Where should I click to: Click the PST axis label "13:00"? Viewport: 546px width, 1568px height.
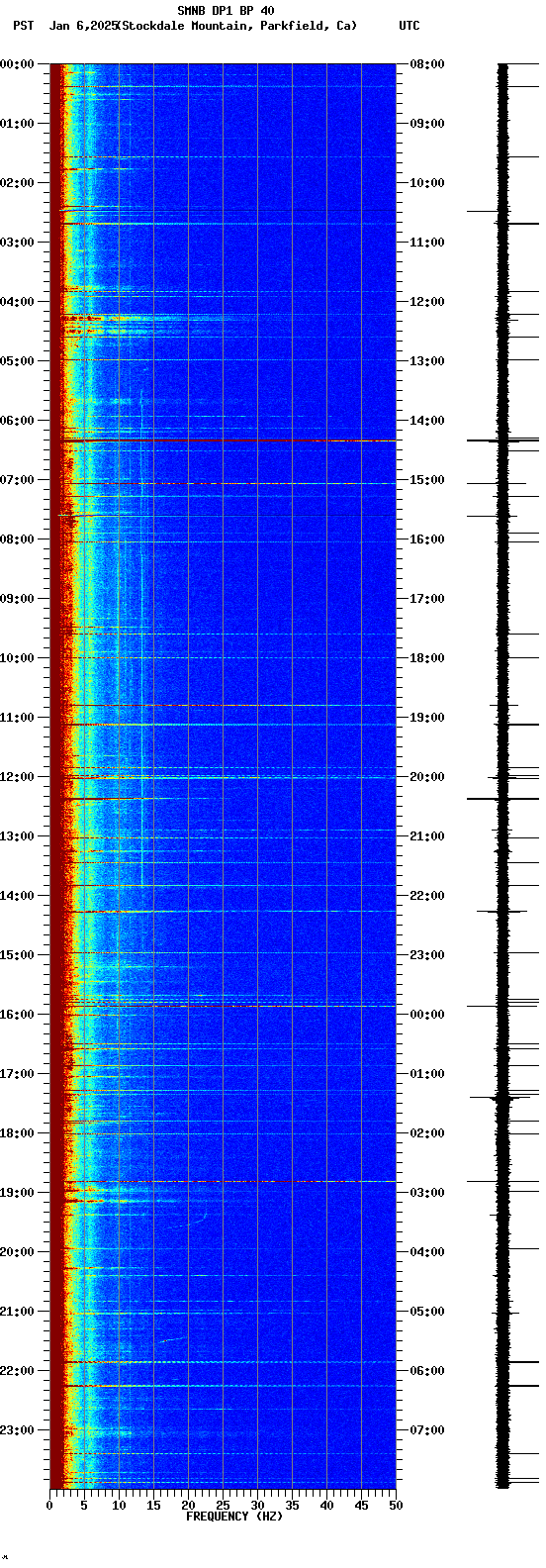point(17,836)
